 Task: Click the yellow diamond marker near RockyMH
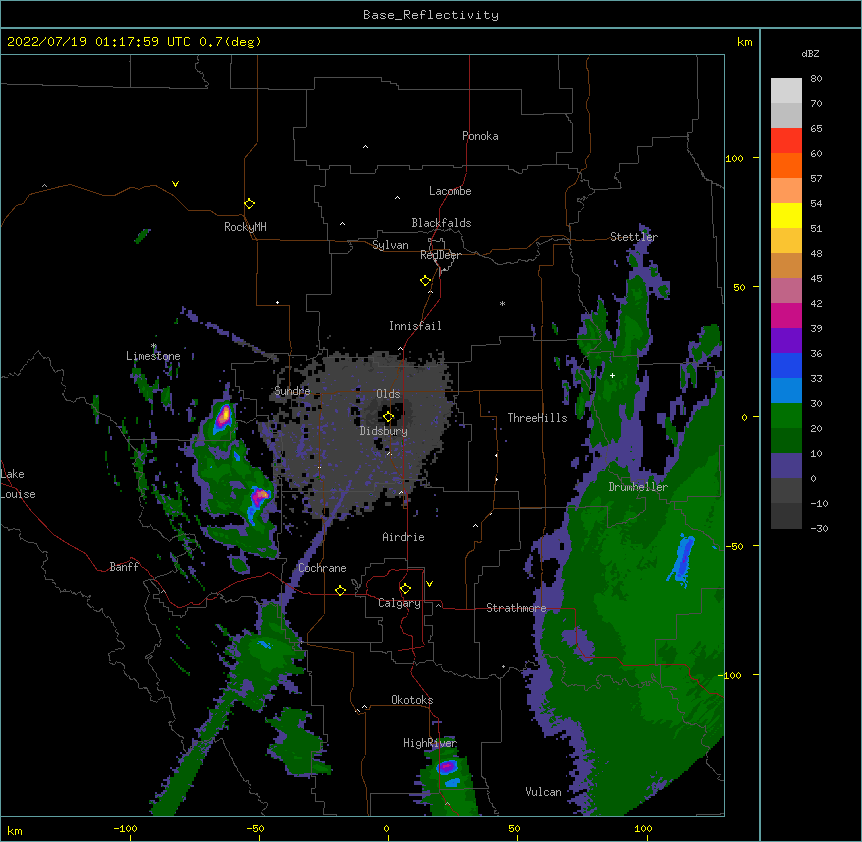pos(249,204)
